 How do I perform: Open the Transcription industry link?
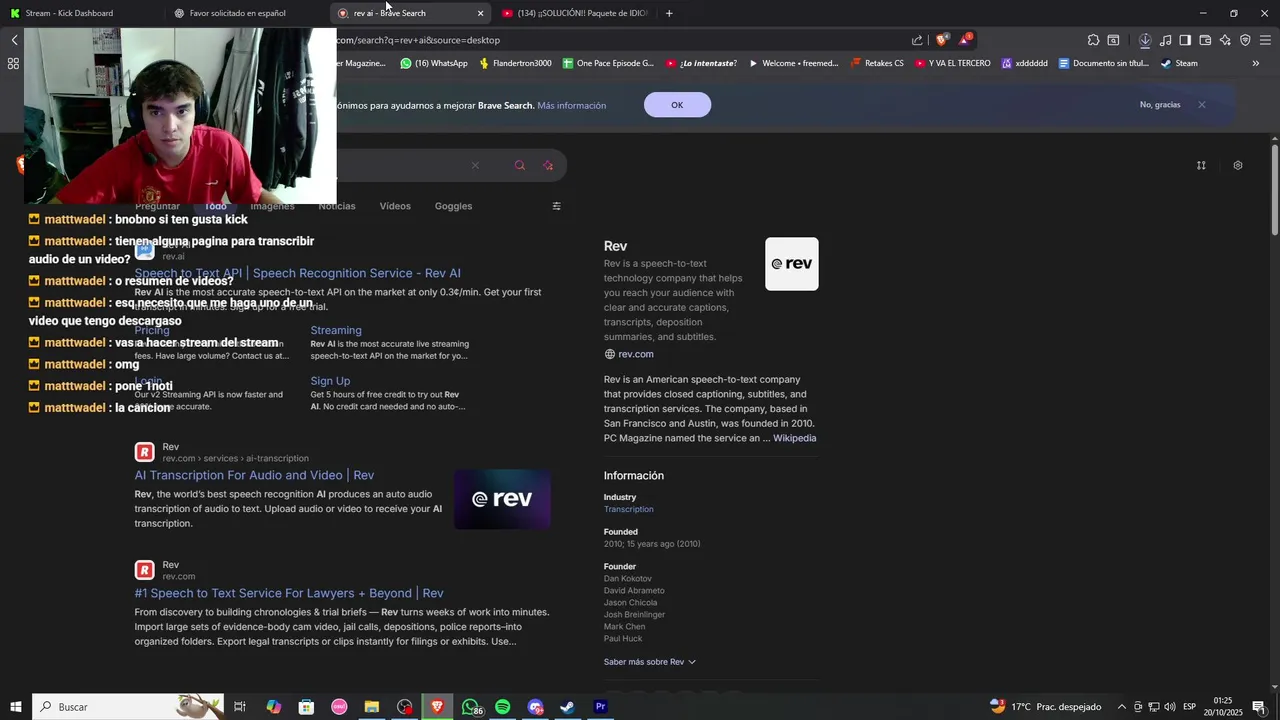[x=628, y=509]
